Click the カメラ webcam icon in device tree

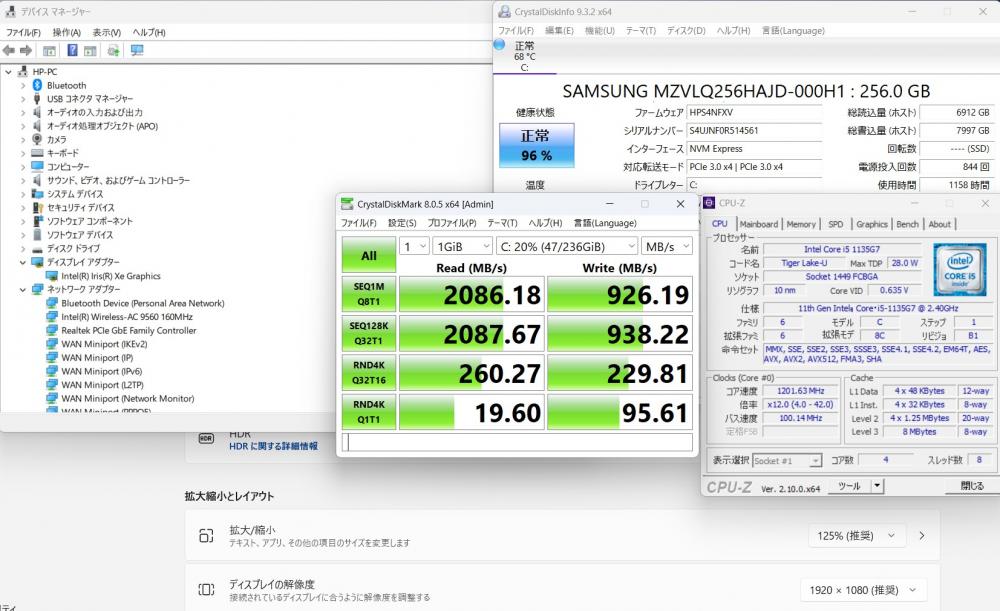(x=37, y=139)
